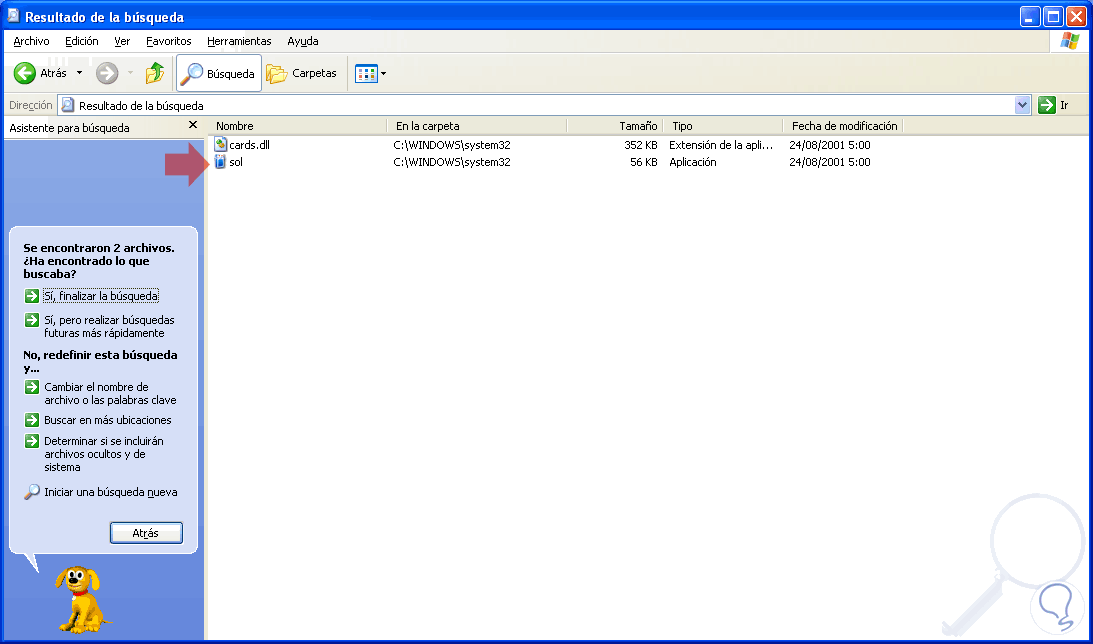Viewport: 1093px width, 644px height.
Task: Click Sí, finalizar la búsqueda link
Action: [101, 296]
